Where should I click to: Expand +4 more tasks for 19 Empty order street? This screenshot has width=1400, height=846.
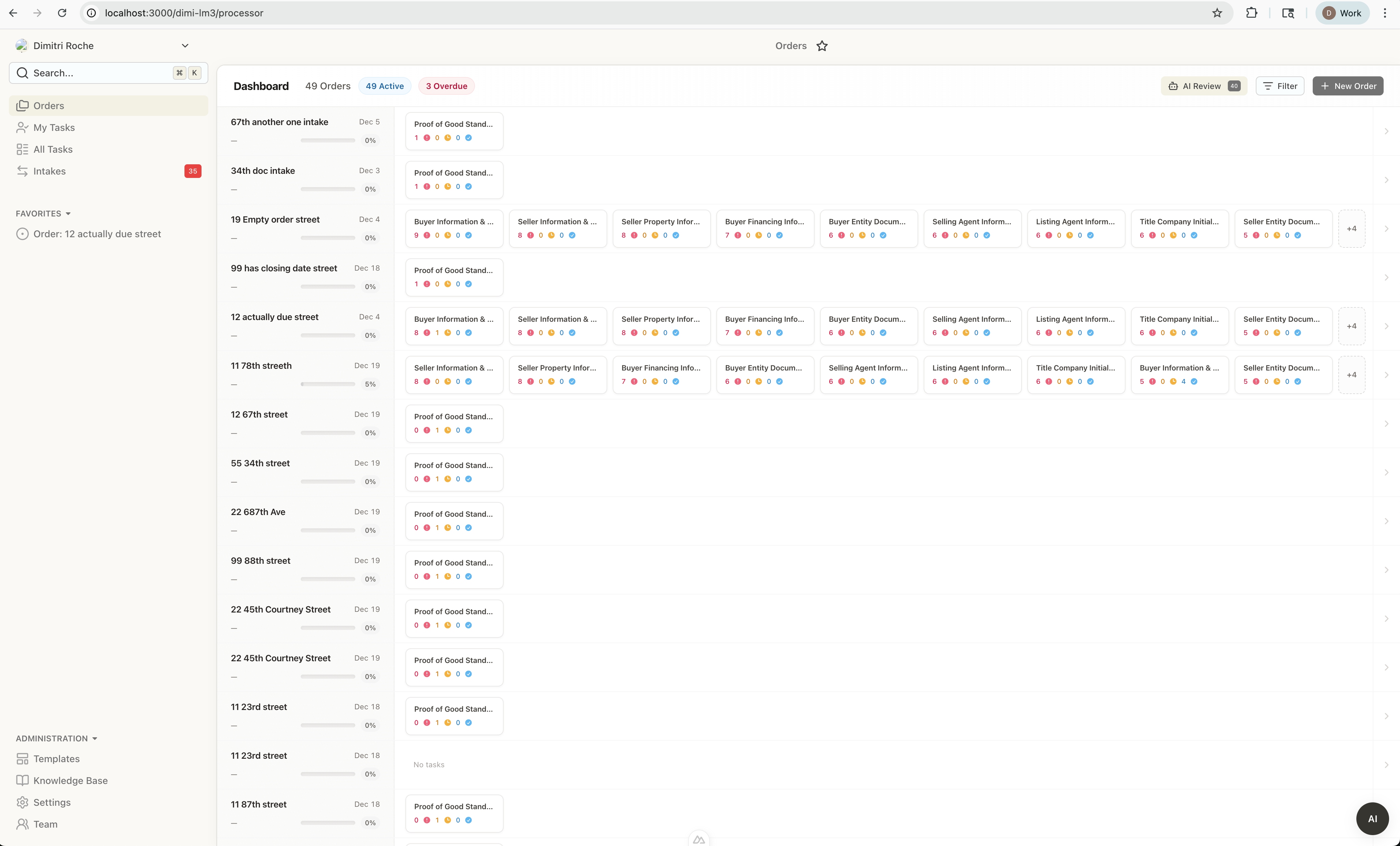(1351, 228)
